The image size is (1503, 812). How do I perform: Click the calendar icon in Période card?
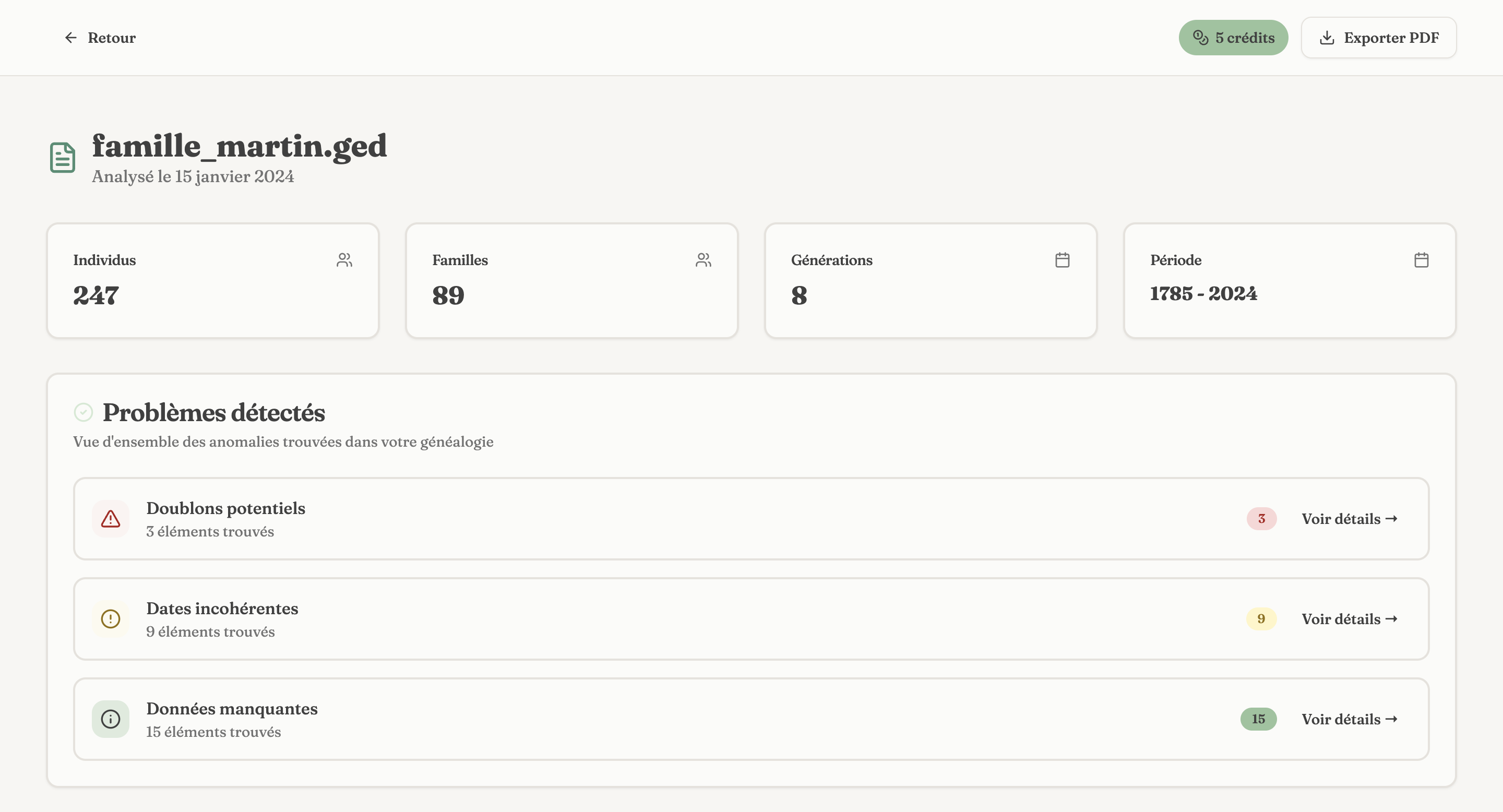pos(1421,260)
